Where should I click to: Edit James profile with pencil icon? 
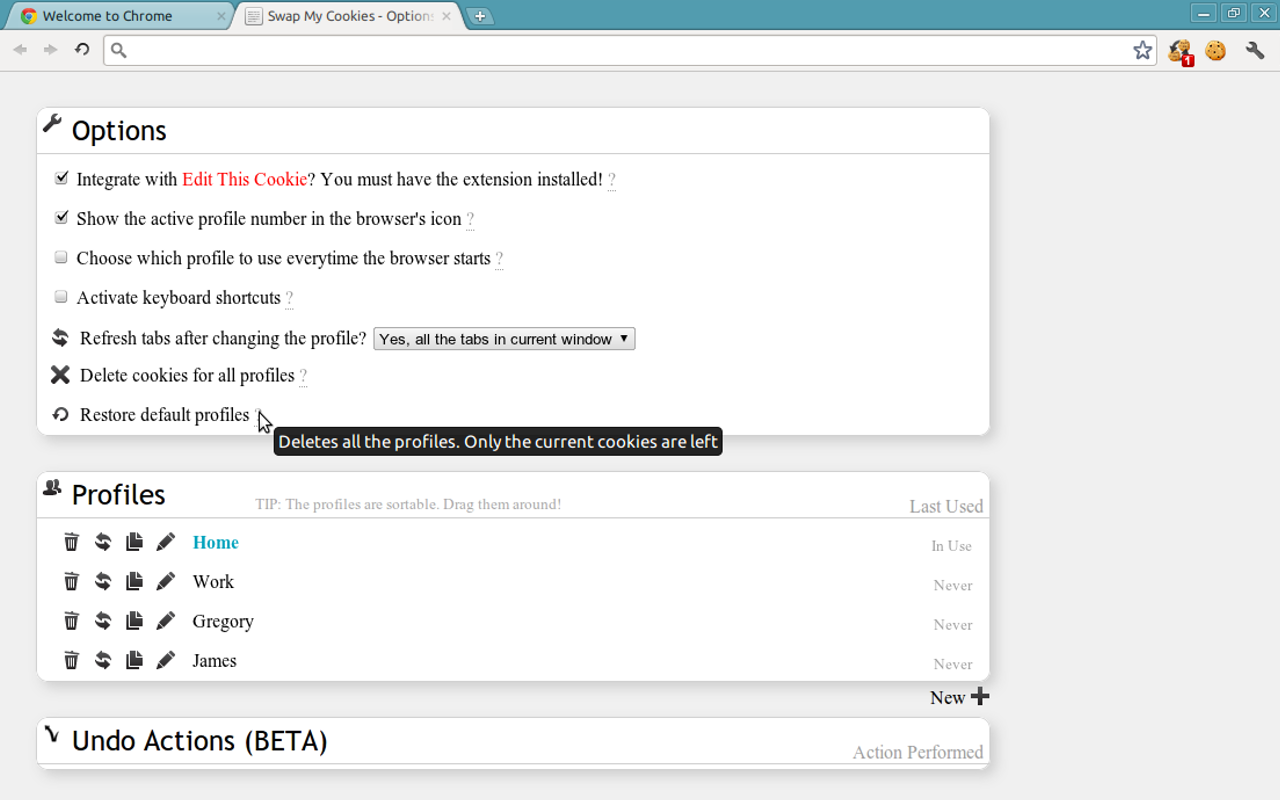click(166, 660)
